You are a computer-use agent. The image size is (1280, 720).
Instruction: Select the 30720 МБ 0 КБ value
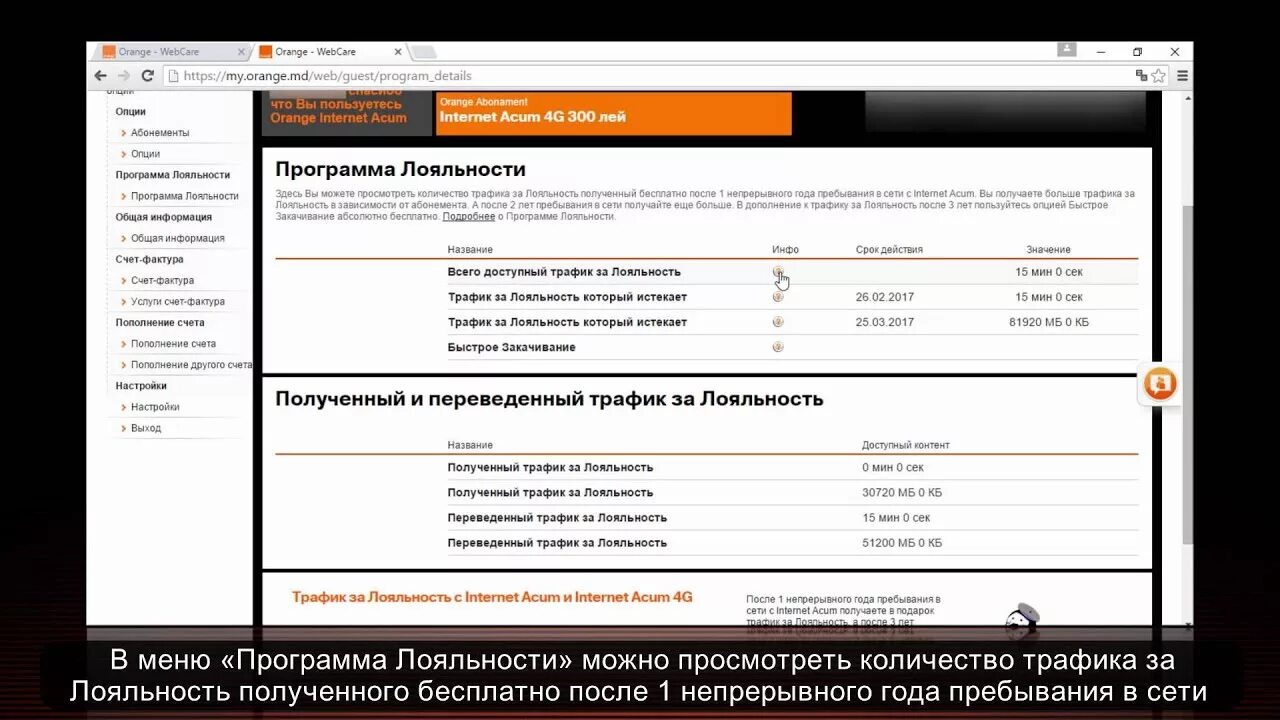click(902, 492)
